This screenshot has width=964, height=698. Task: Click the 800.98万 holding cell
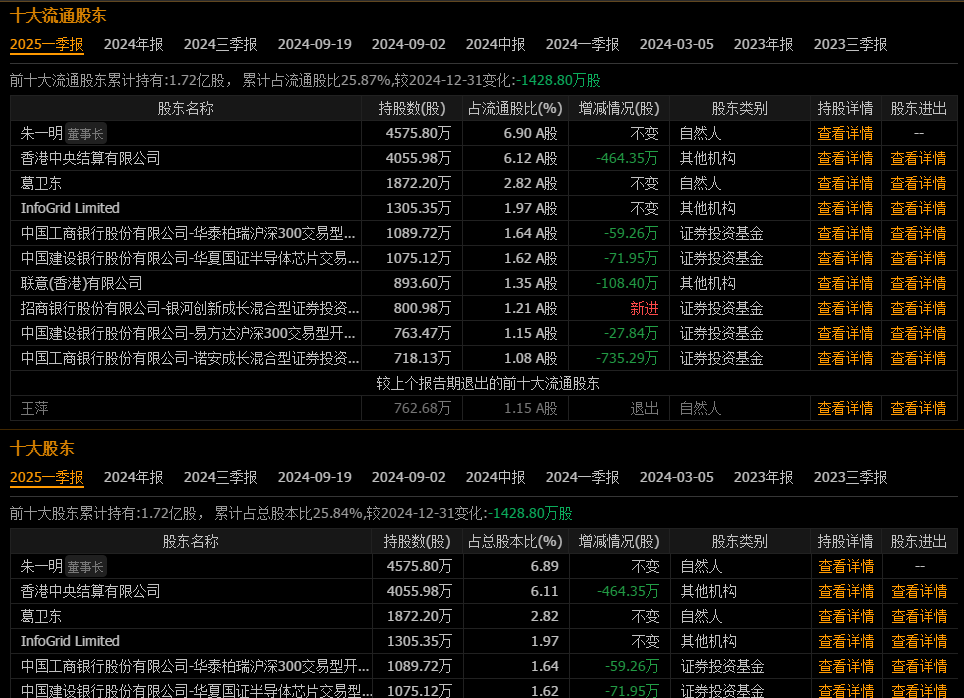(x=422, y=309)
